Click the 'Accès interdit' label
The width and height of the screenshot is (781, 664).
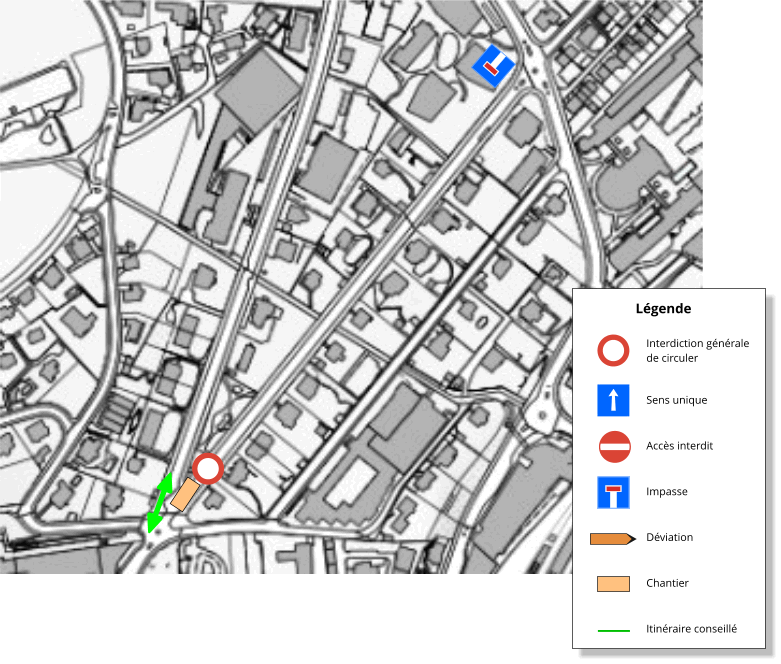[x=679, y=446]
